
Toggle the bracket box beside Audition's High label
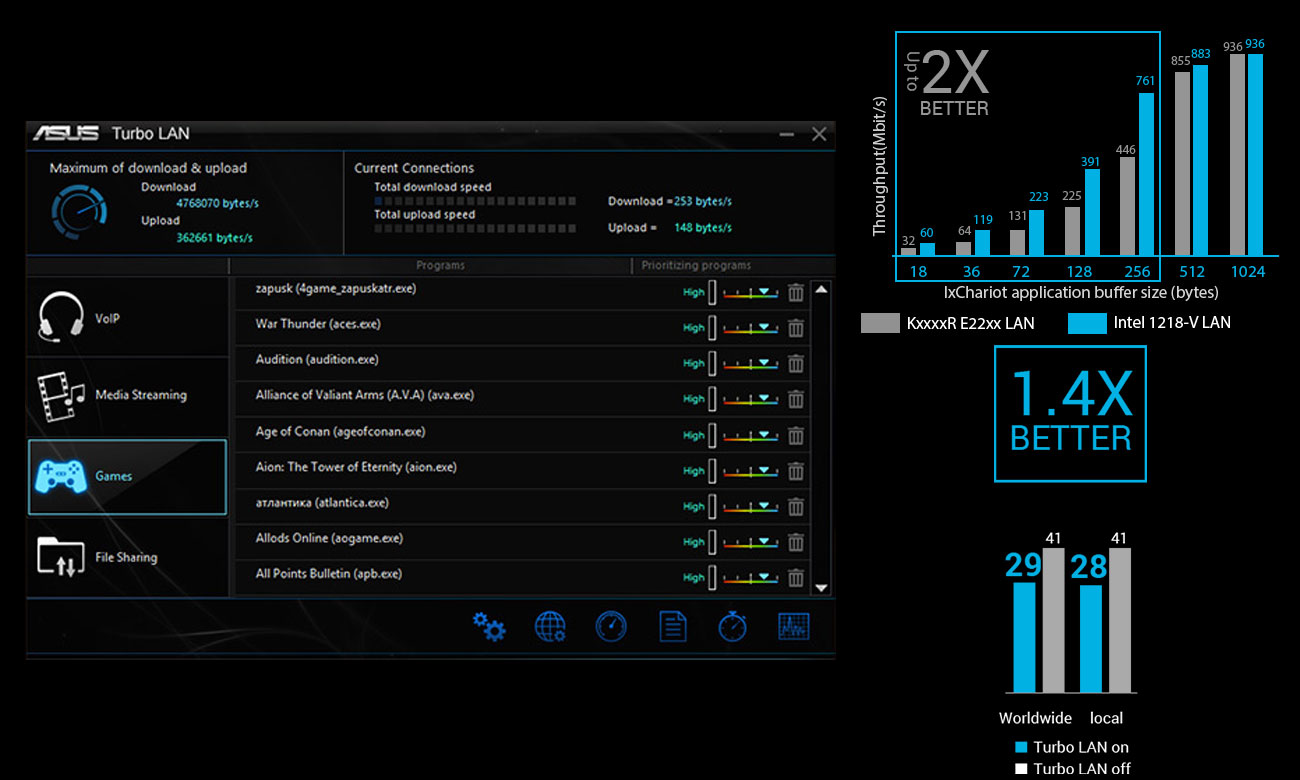713,363
